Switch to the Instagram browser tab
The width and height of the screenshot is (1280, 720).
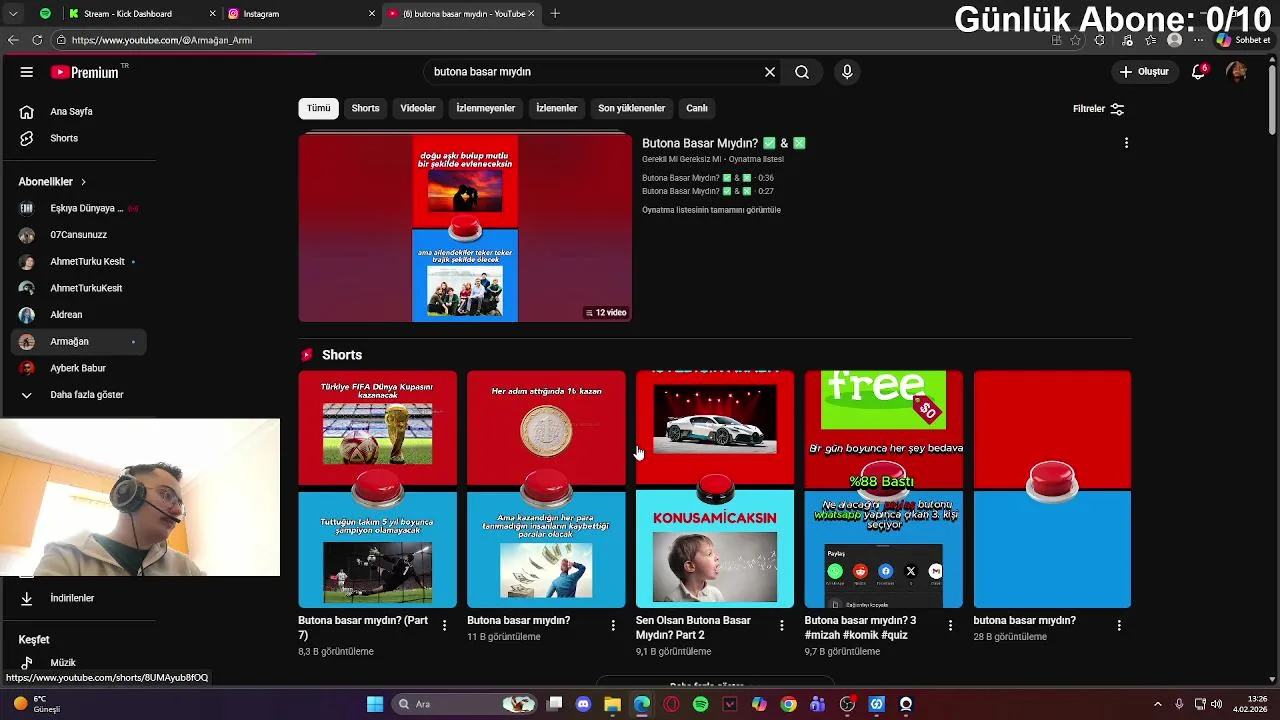click(302, 14)
